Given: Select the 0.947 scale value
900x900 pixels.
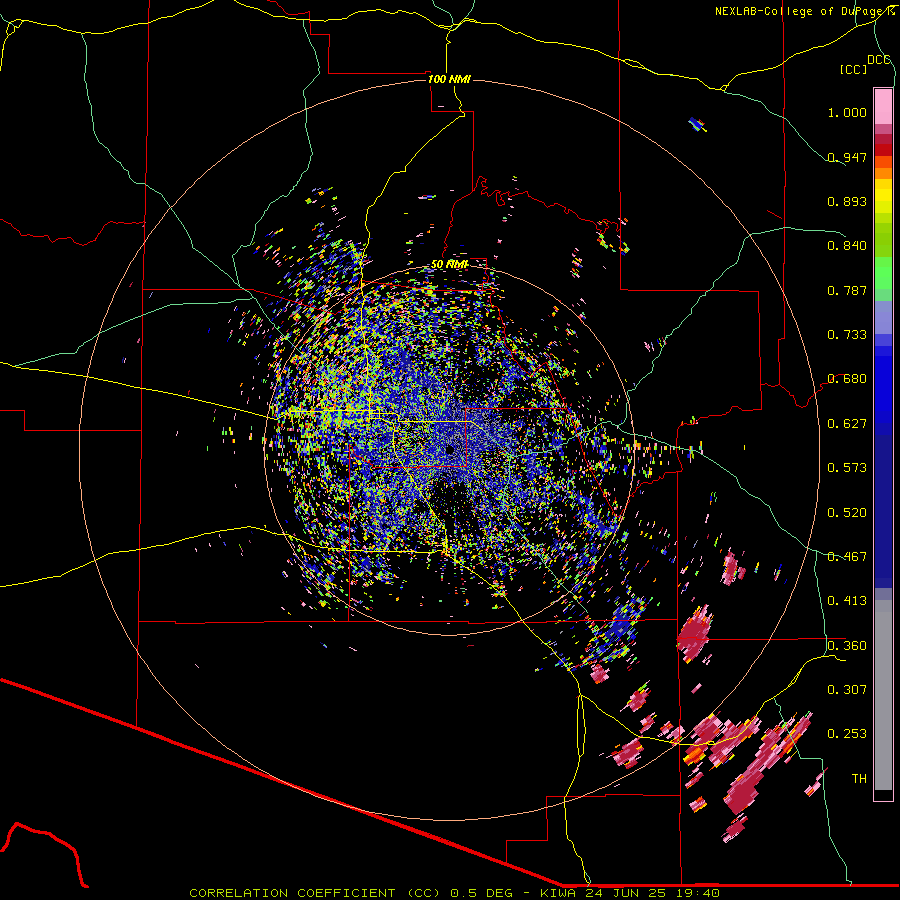Looking at the screenshot, I should point(847,157).
